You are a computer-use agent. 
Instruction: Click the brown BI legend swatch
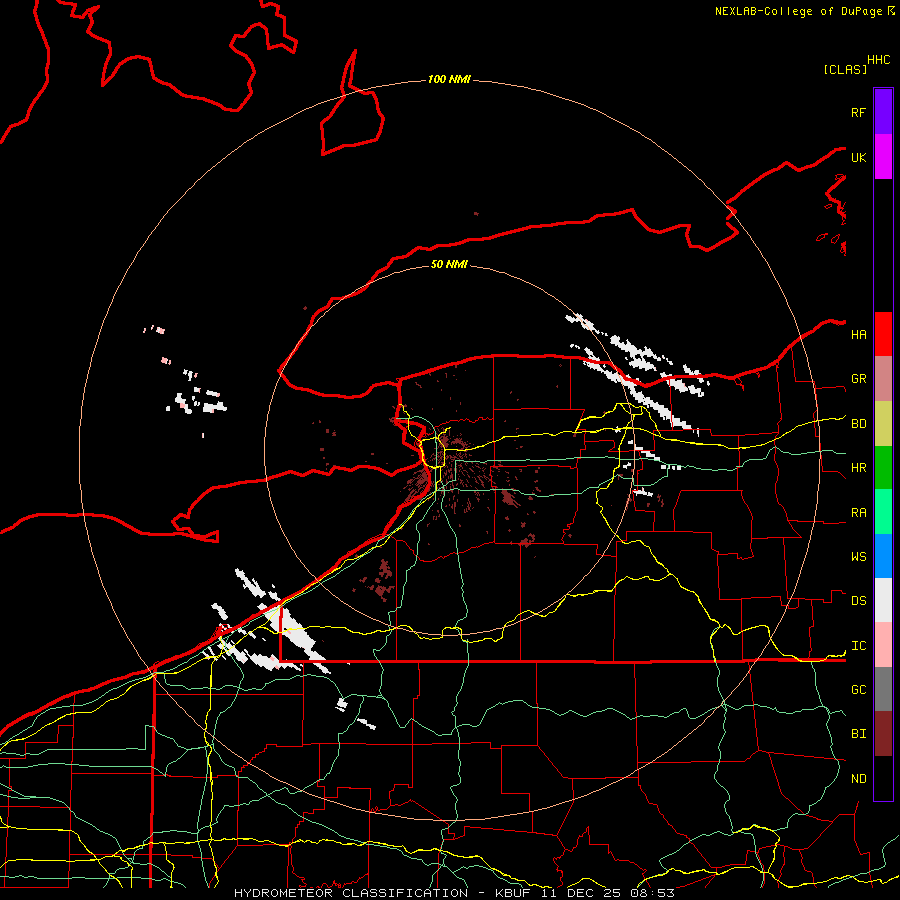click(x=883, y=734)
